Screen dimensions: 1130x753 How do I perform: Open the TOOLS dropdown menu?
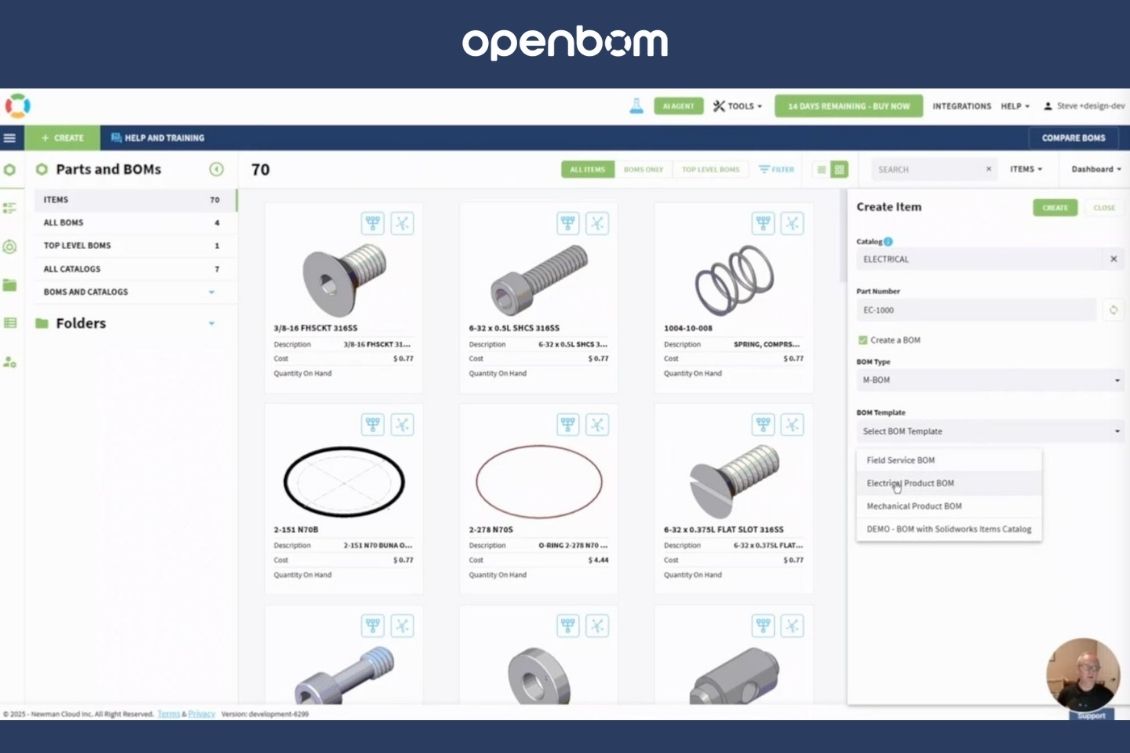point(737,106)
